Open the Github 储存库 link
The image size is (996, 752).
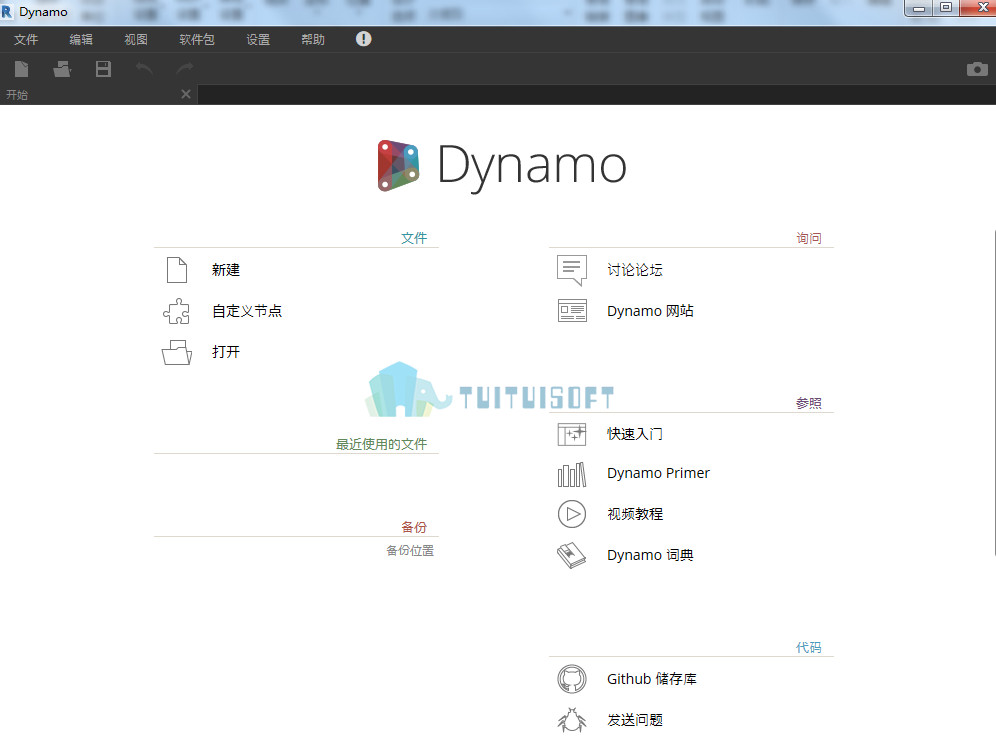coord(652,679)
